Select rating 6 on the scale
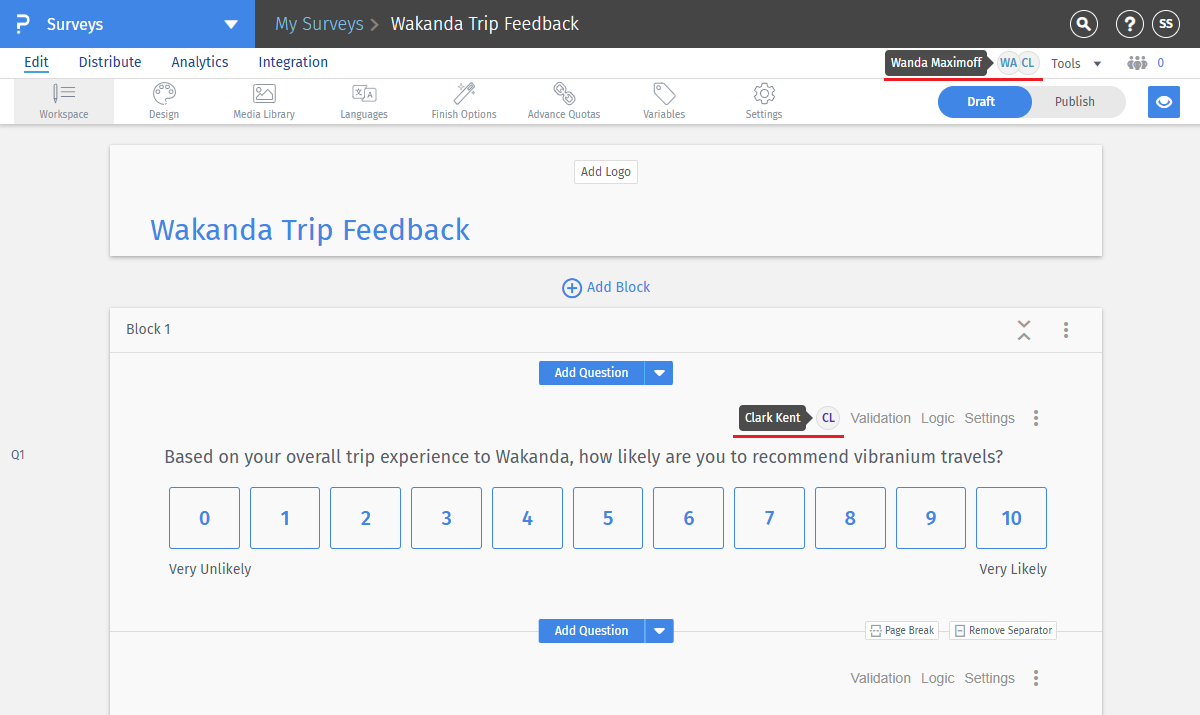1200x715 pixels. [689, 518]
